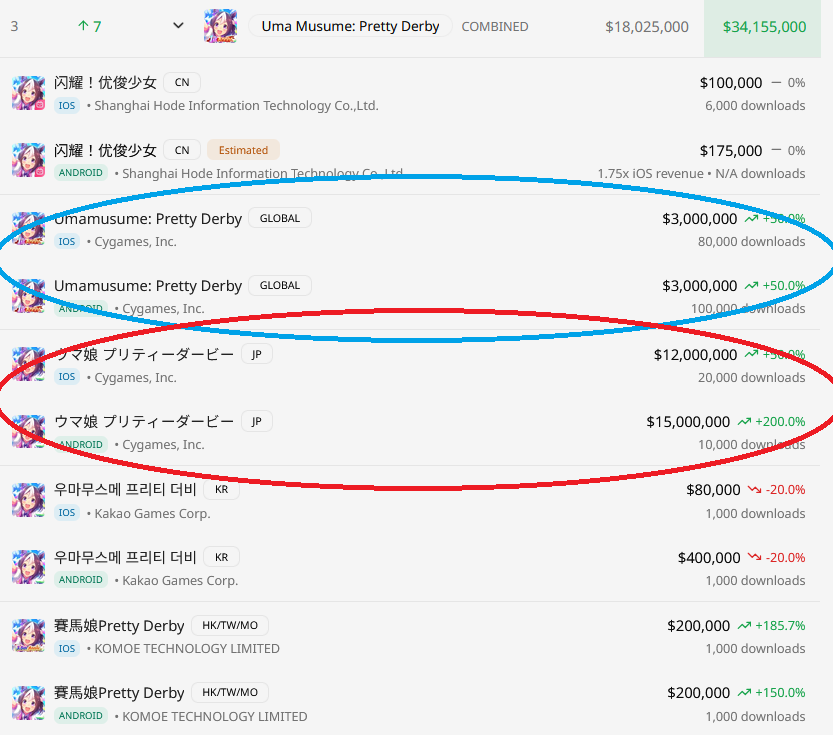833x735 pixels.
Task: Click the HK/TW/MO tag on the iOS row
Action: tap(230, 625)
